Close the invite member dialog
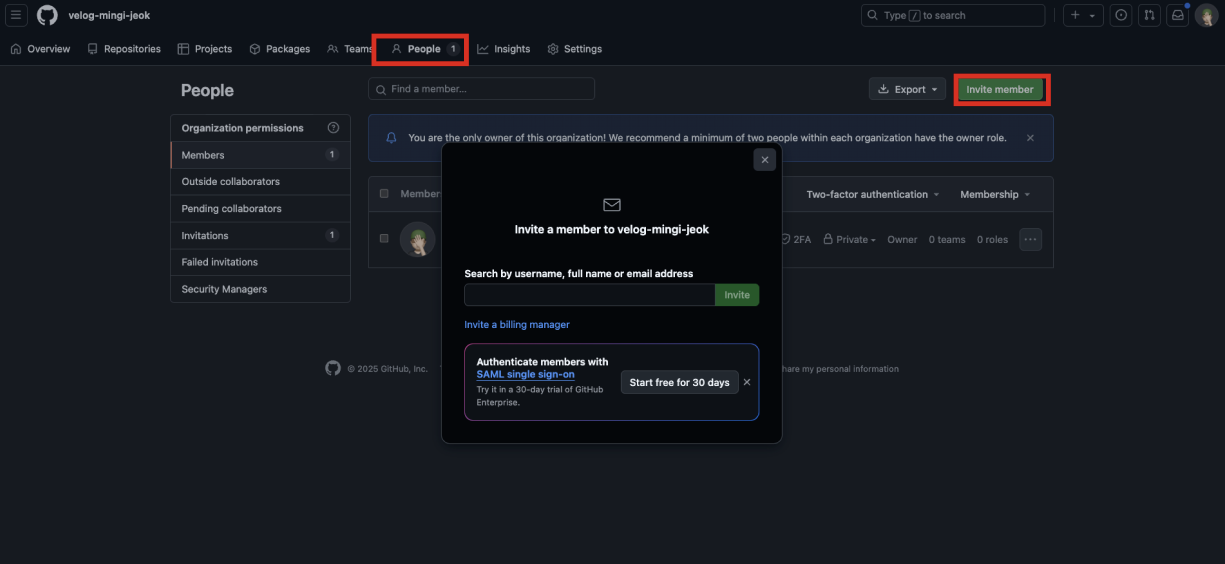The width and height of the screenshot is (1225, 564). (765, 159)
